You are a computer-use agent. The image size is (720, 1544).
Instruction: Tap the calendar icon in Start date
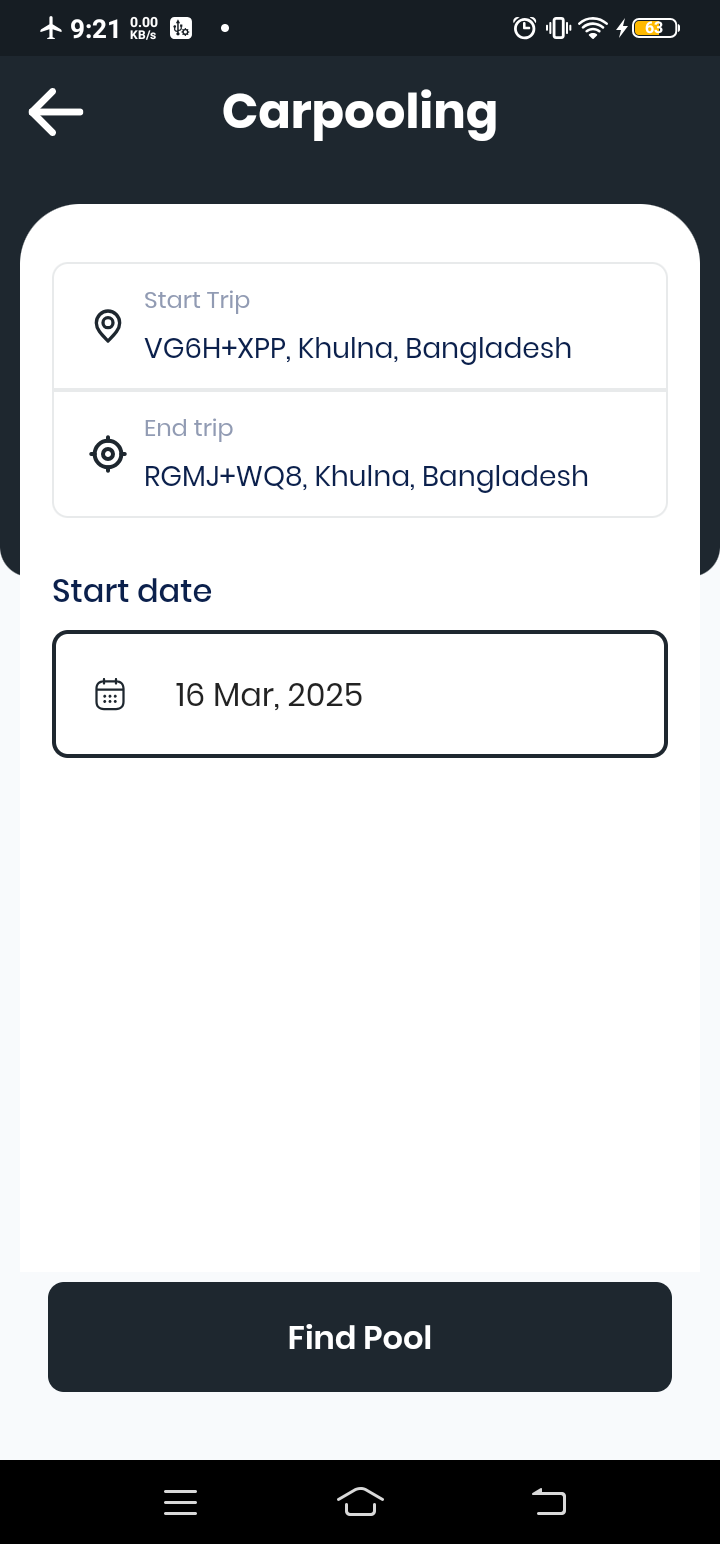110,694
